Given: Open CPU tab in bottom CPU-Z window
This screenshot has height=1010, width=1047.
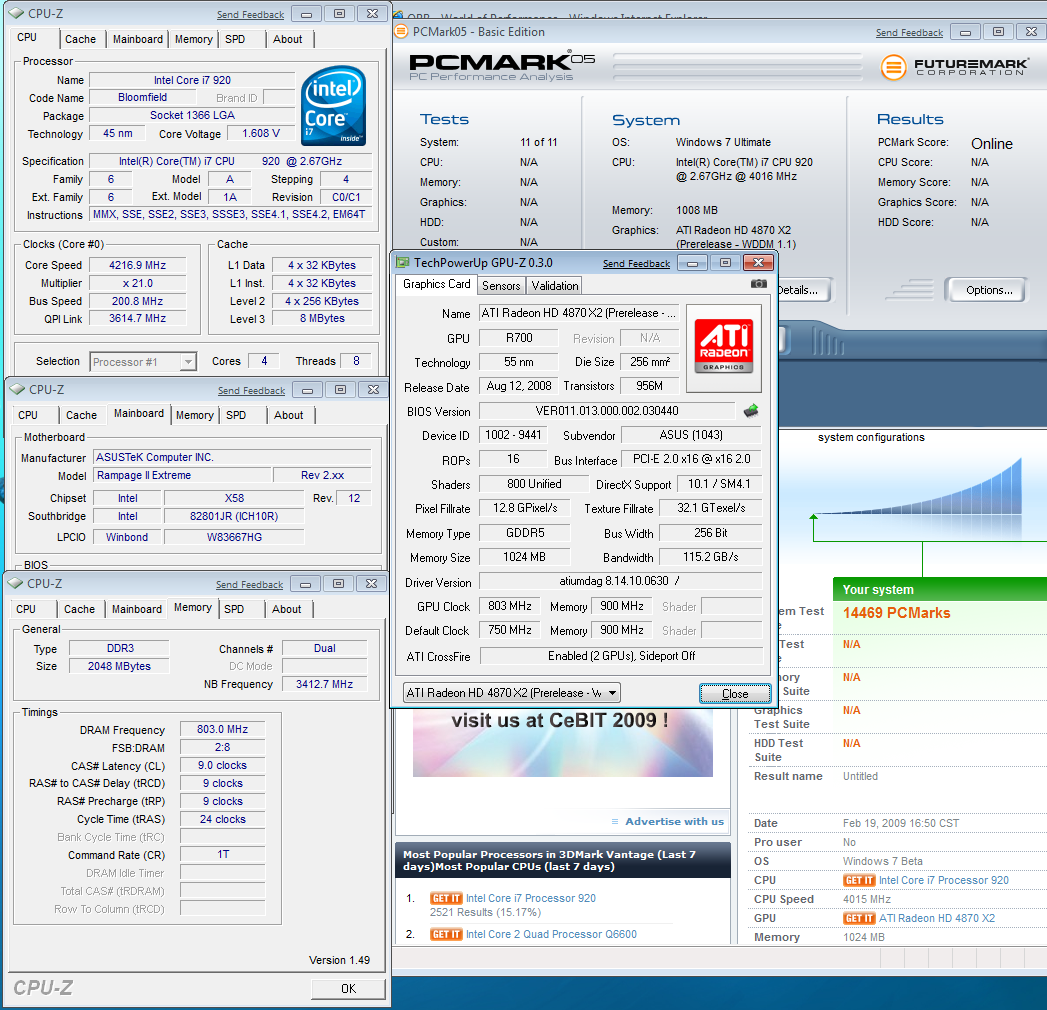Looking at the screenshot, I should click(26, 609).
